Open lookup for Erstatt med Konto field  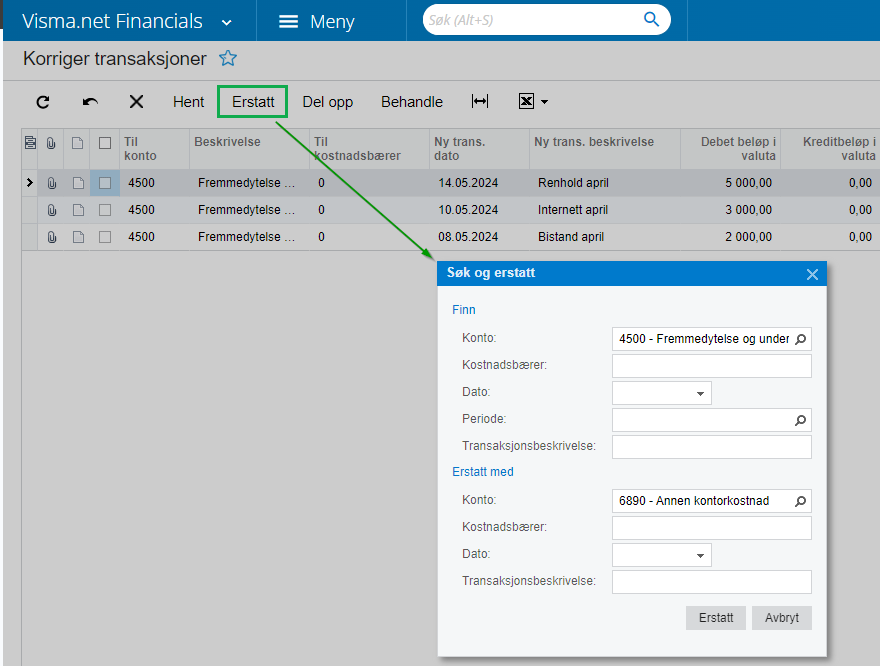pyautogui.click(x=801, y=501)
